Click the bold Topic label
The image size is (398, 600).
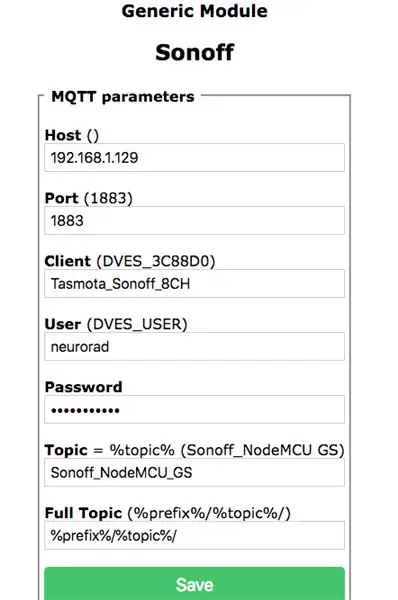point(66,450)
